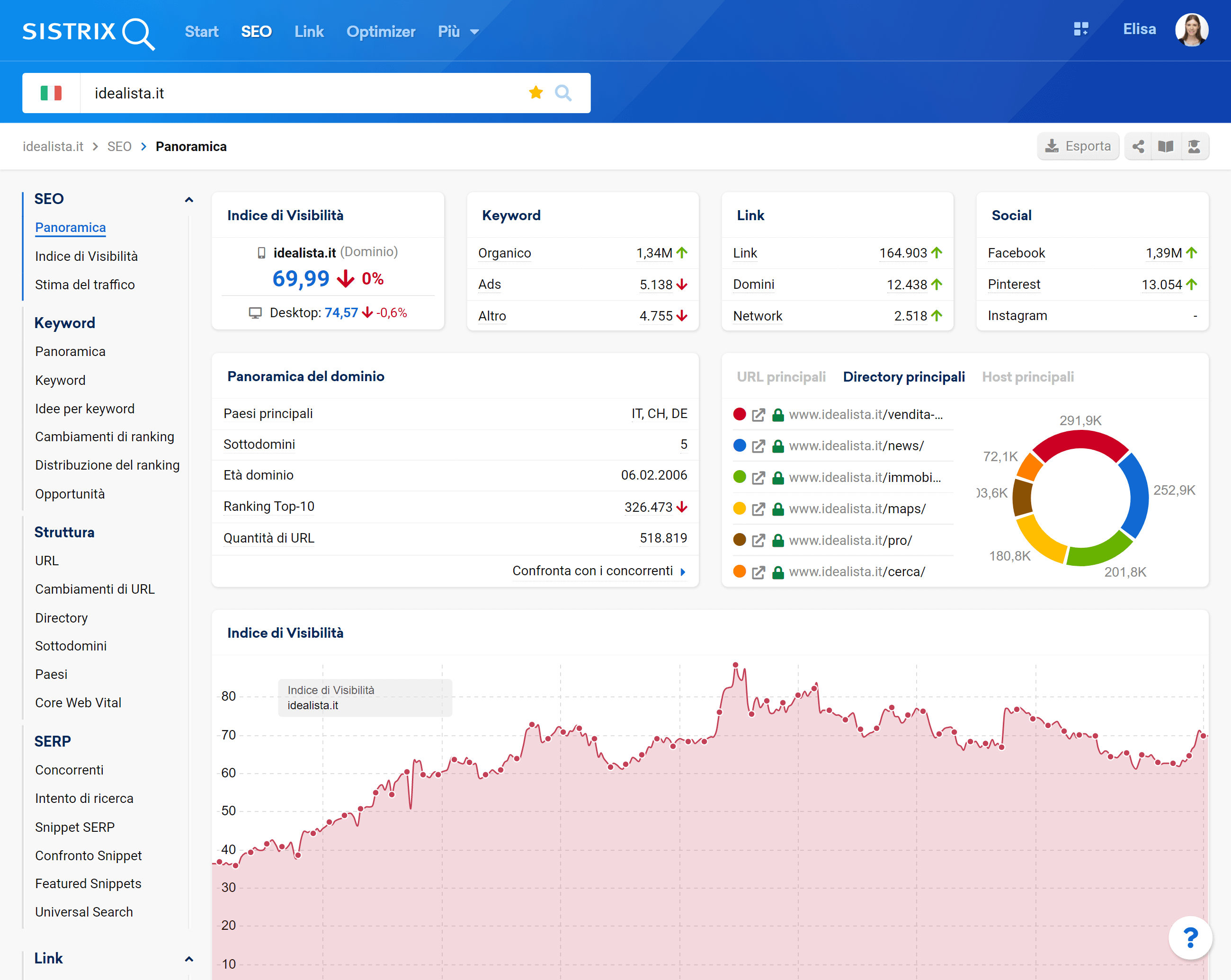Click the Domini link count 12.438
1231x980 pixels.
[x=907, y=285]
